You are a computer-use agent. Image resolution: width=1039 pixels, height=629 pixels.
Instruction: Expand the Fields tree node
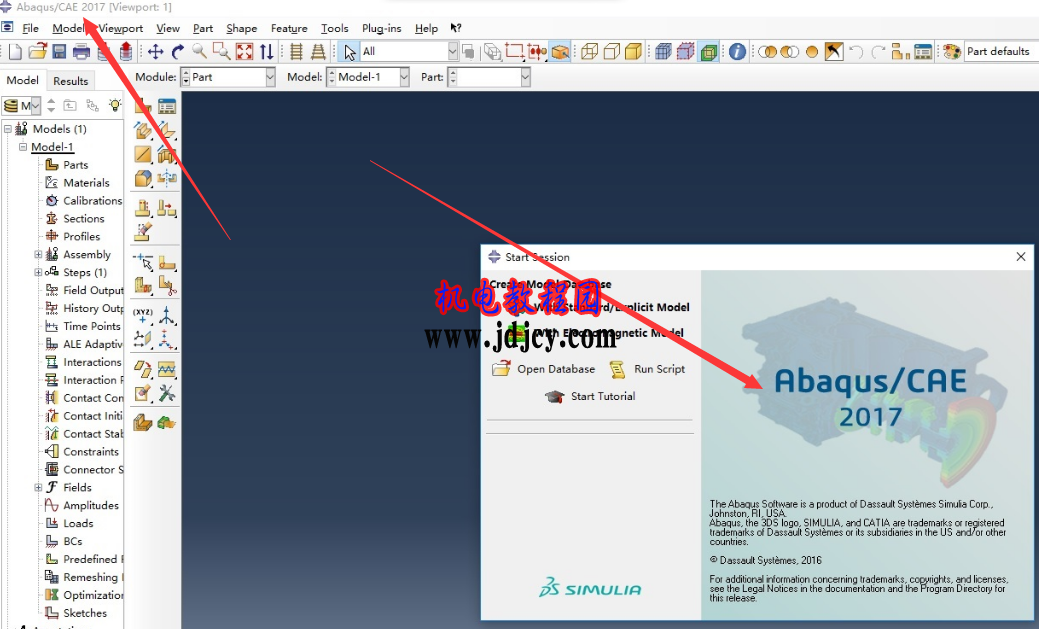point(38,487)
